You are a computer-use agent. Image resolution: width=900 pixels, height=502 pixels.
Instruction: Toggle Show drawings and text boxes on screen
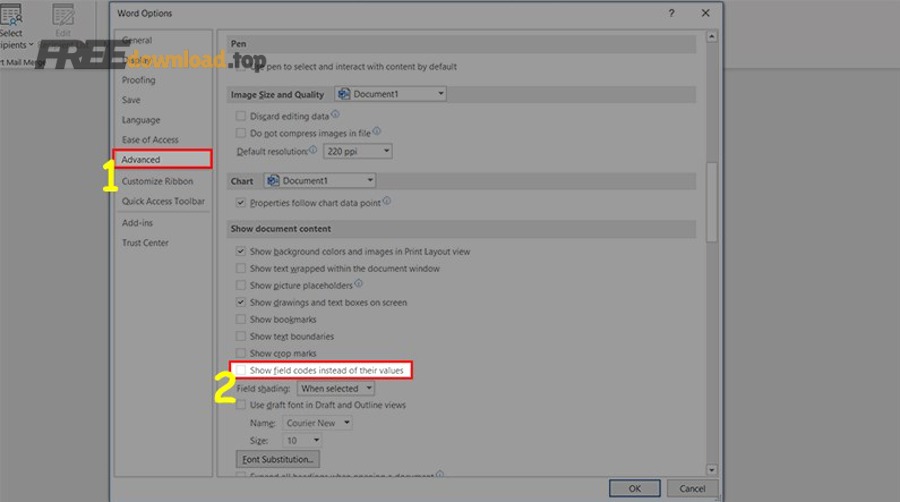[x=240, y=302]
